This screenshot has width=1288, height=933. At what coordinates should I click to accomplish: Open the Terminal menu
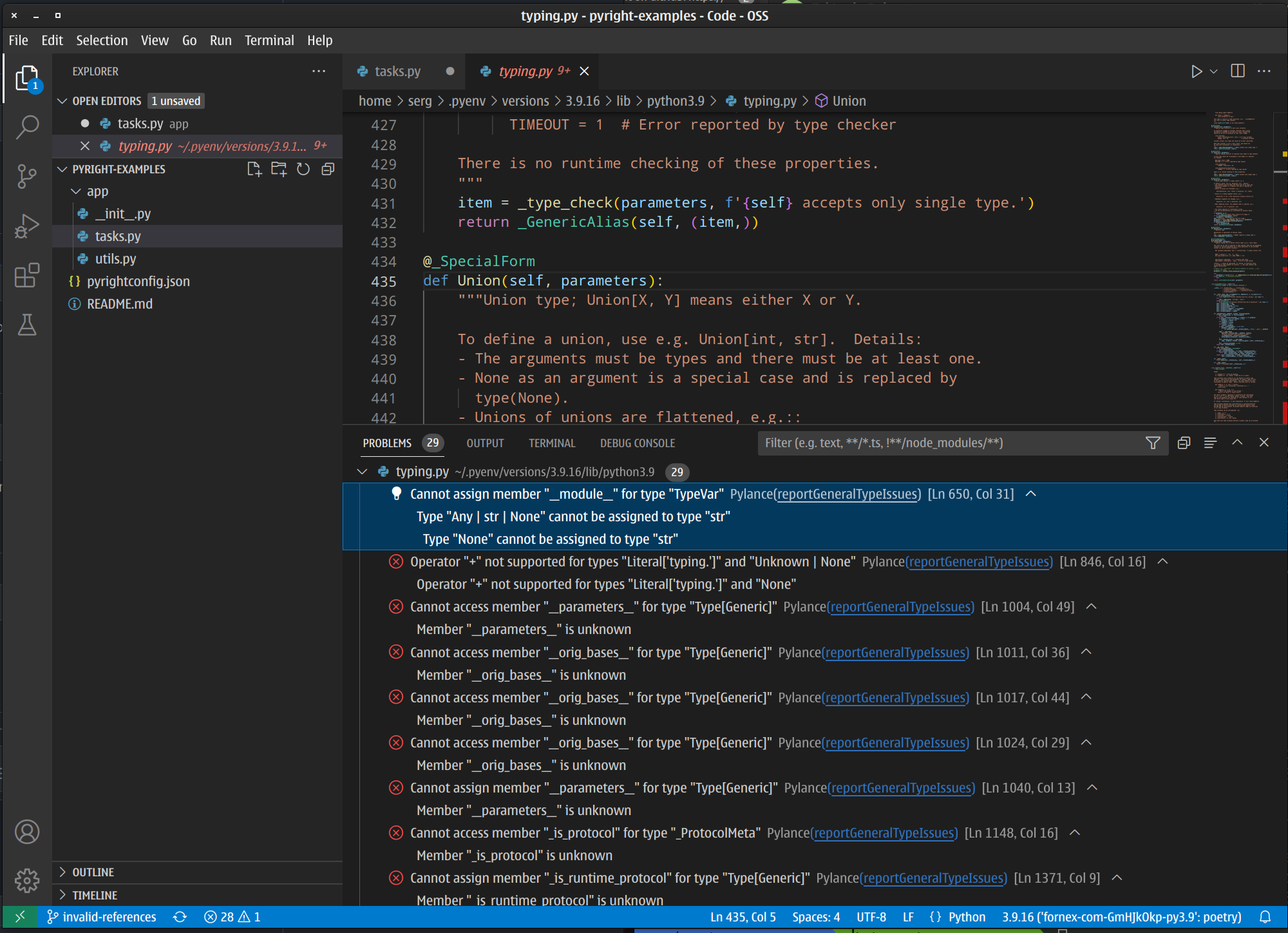[x=269, y=40]
